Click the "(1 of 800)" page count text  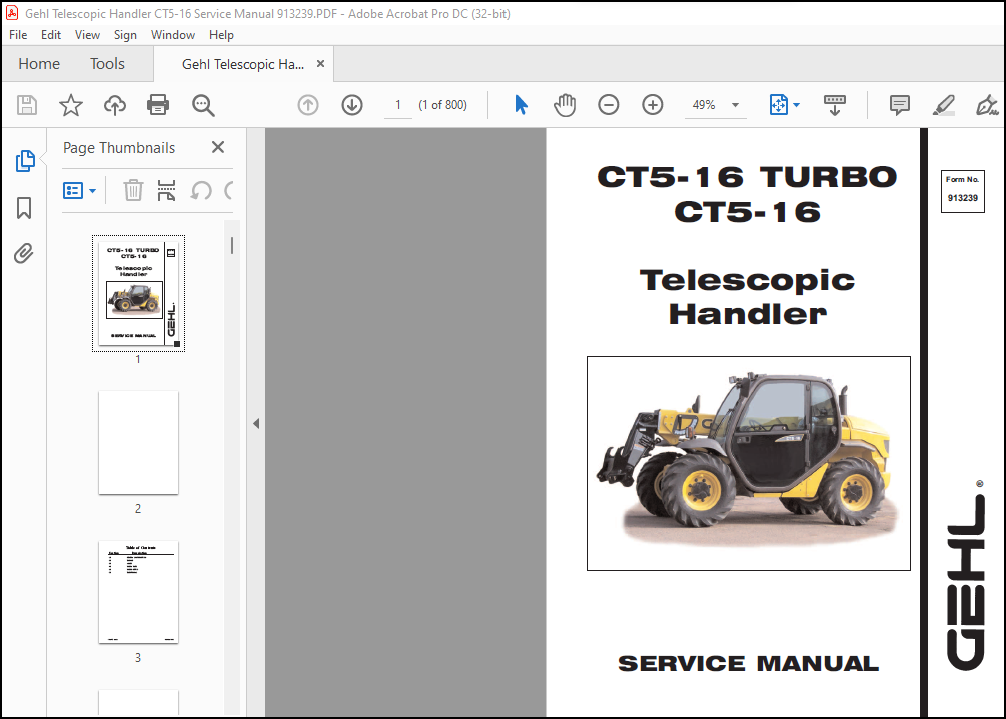click(x=442, y=105)
